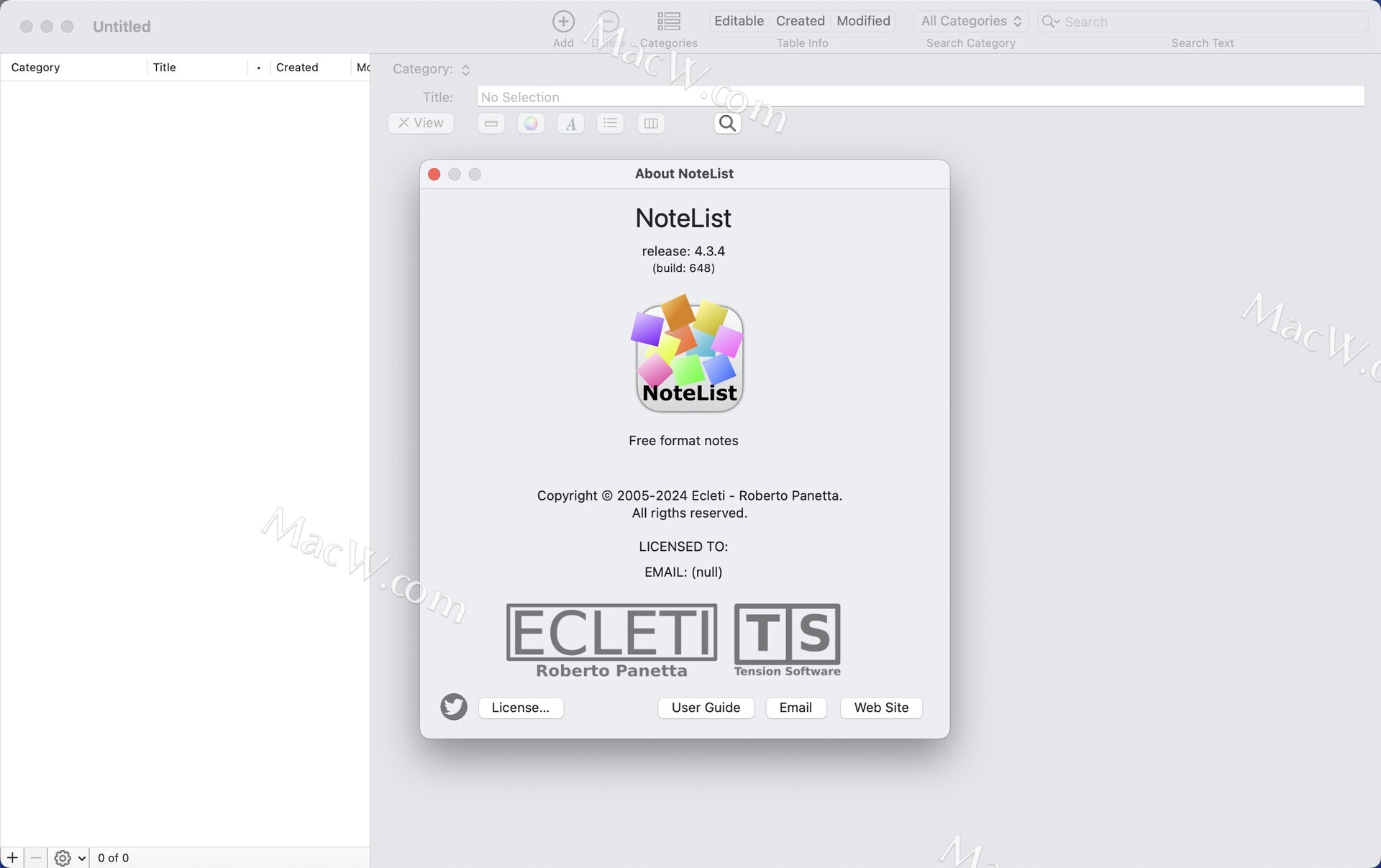Click the columns layout icon

click(651, 124)
